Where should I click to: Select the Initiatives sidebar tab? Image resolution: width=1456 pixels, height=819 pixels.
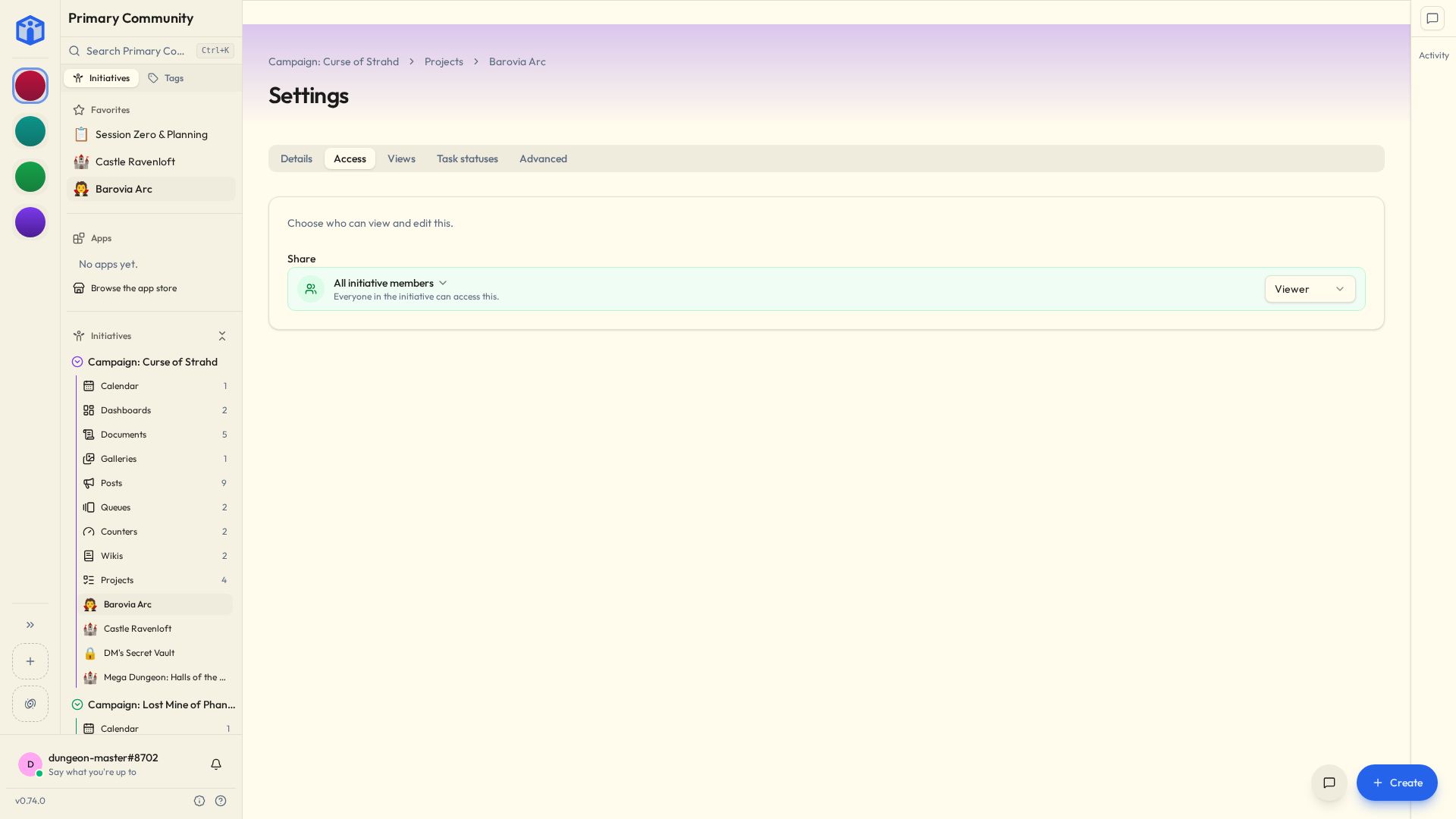click(102, 78)
